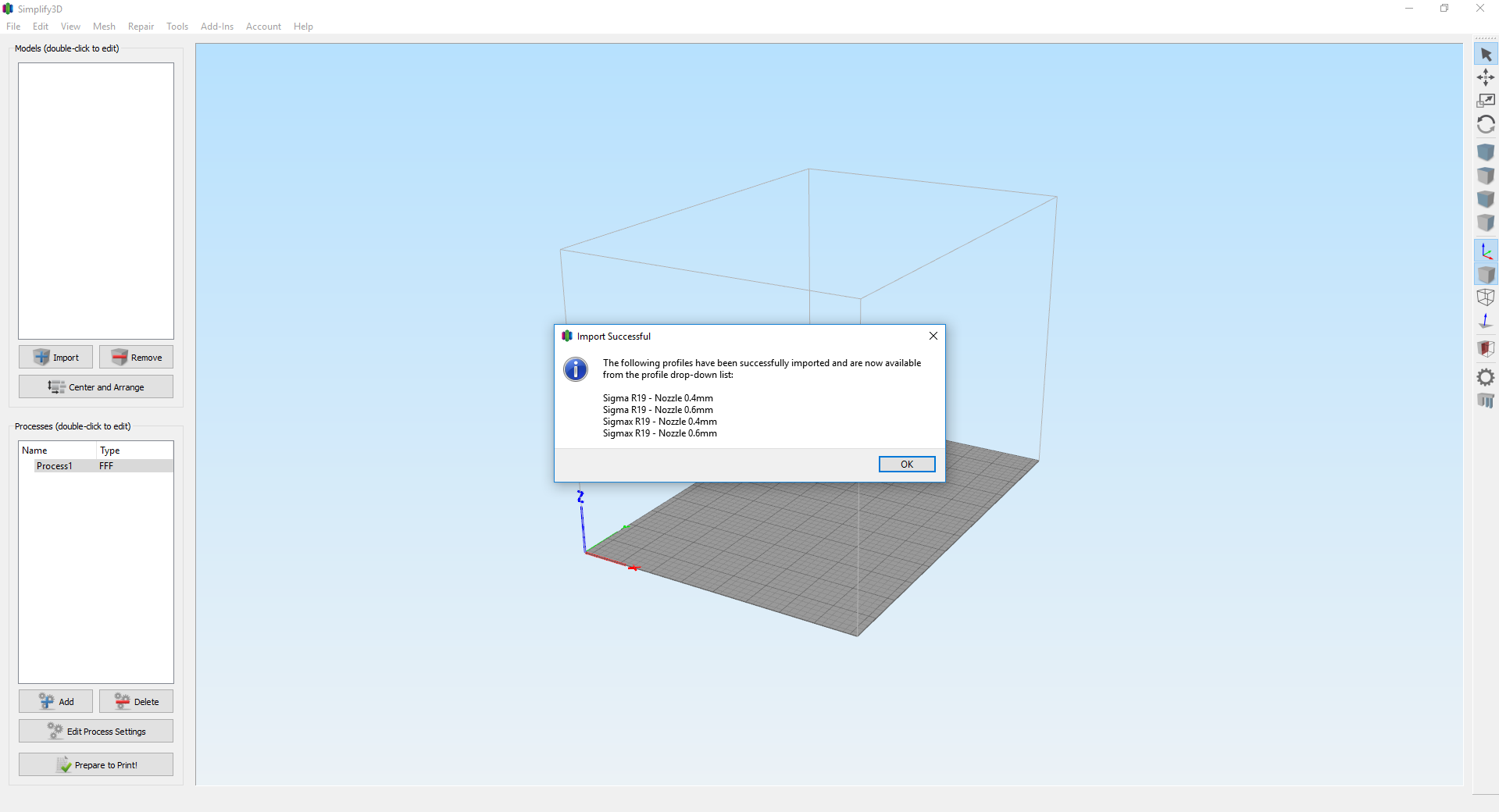Delete the selected process
Viewport: 1499px width, 812px height.
point(136,702)
